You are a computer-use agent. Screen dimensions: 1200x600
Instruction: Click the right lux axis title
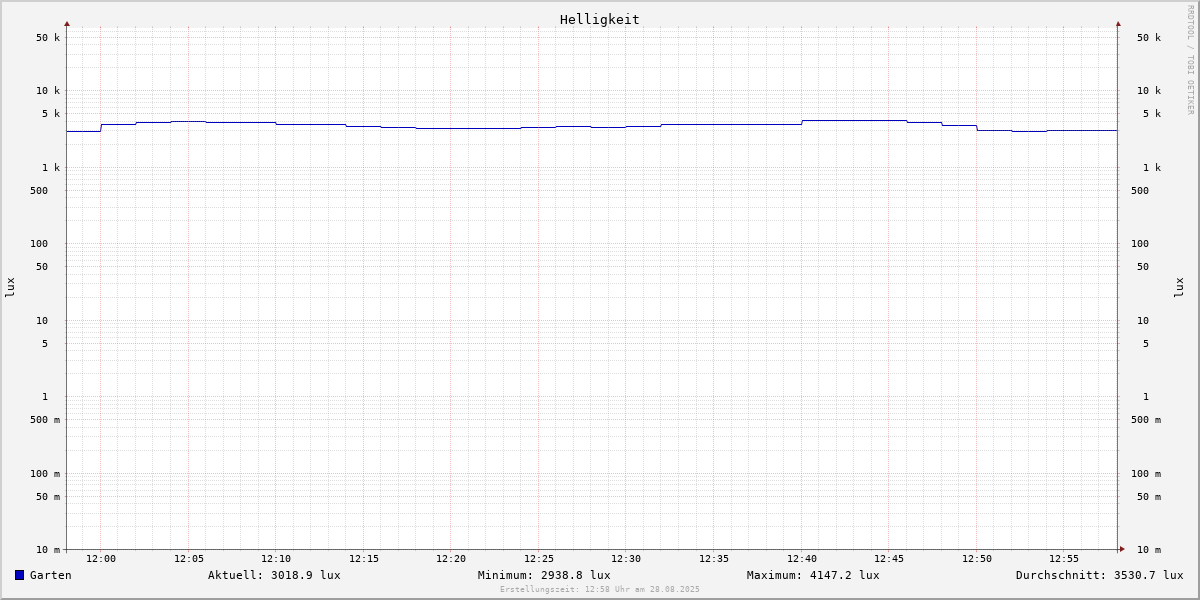pyautogui.click(x=1179, y=287)
